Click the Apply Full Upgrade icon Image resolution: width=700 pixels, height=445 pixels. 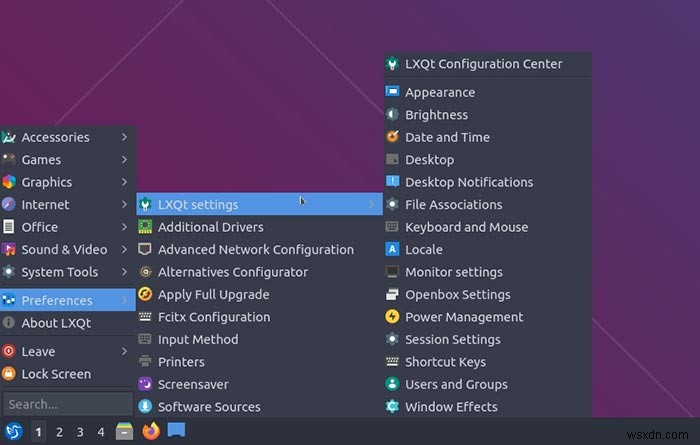(x=145, y=294)
